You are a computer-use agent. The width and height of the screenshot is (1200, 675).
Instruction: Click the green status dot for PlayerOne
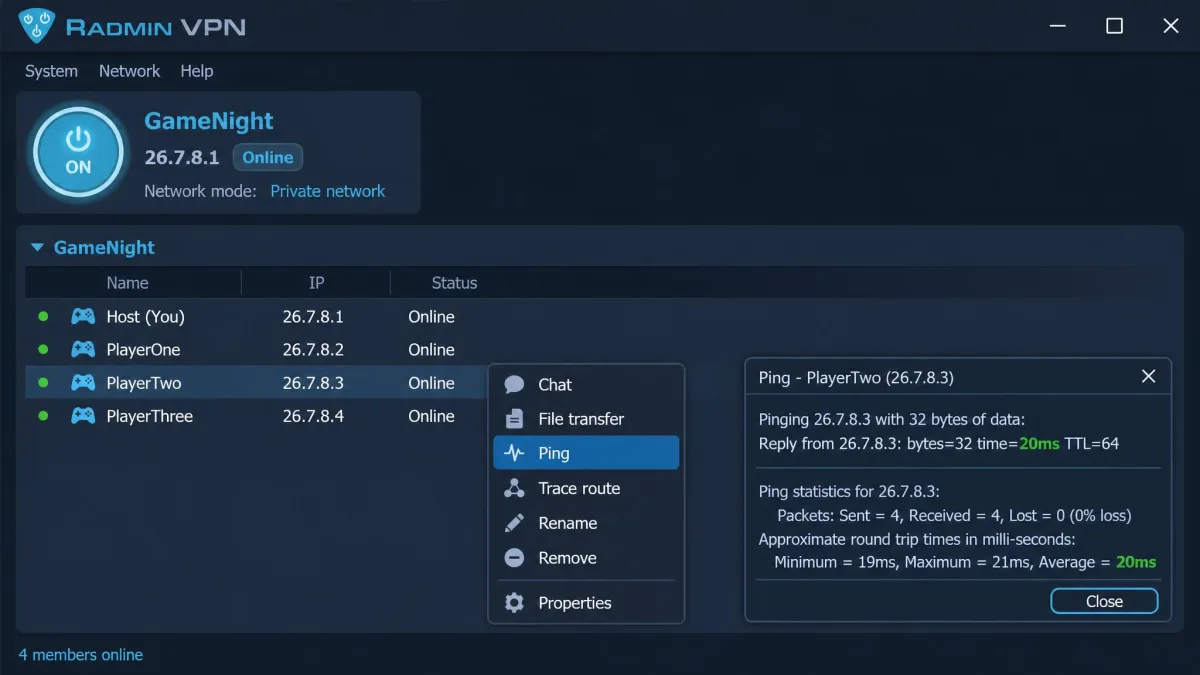point(43,350)
